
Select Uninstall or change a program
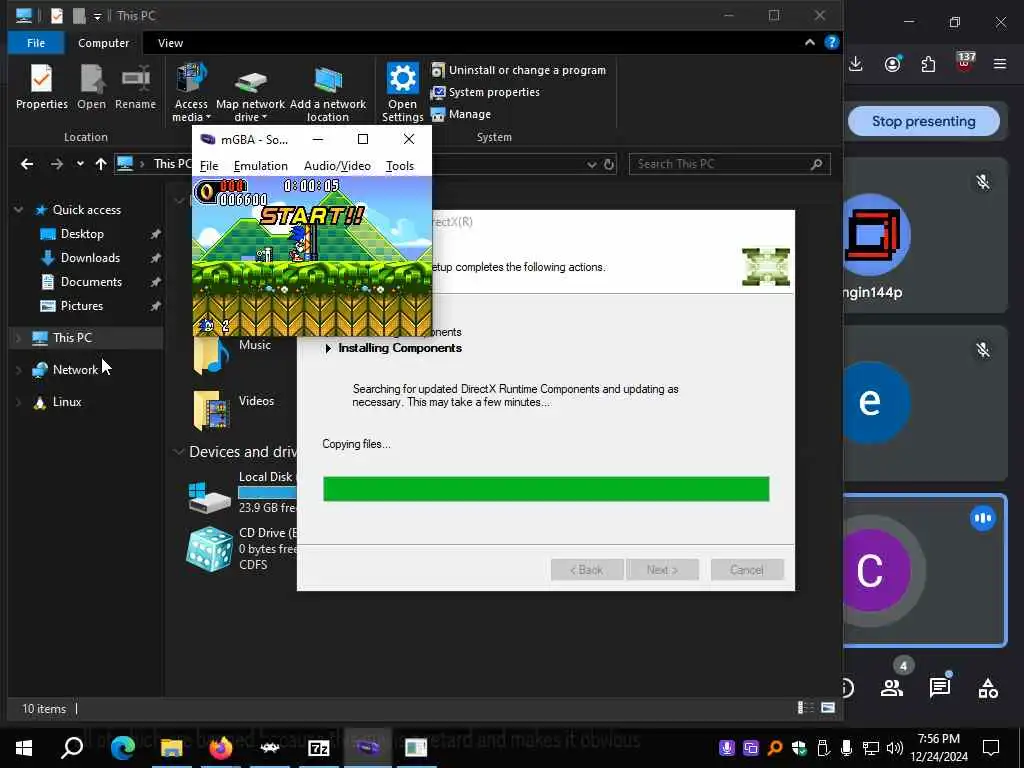tap(519, 70)
